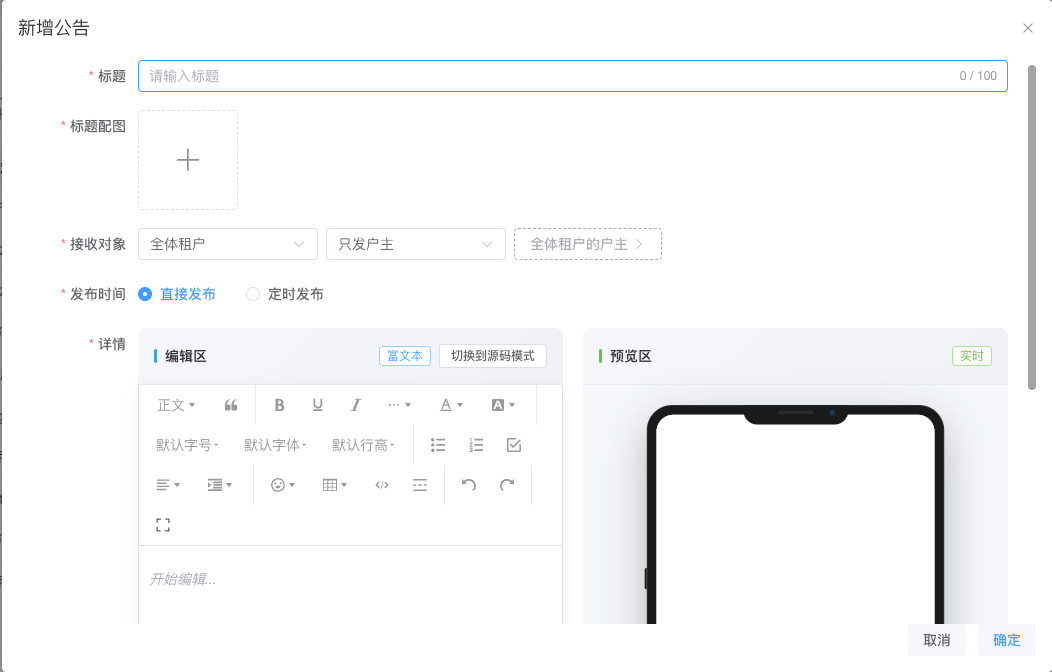This screenshot has height=672, width=1052.
Task: Click 切换到源码模式 button
Action: point(492,356)
